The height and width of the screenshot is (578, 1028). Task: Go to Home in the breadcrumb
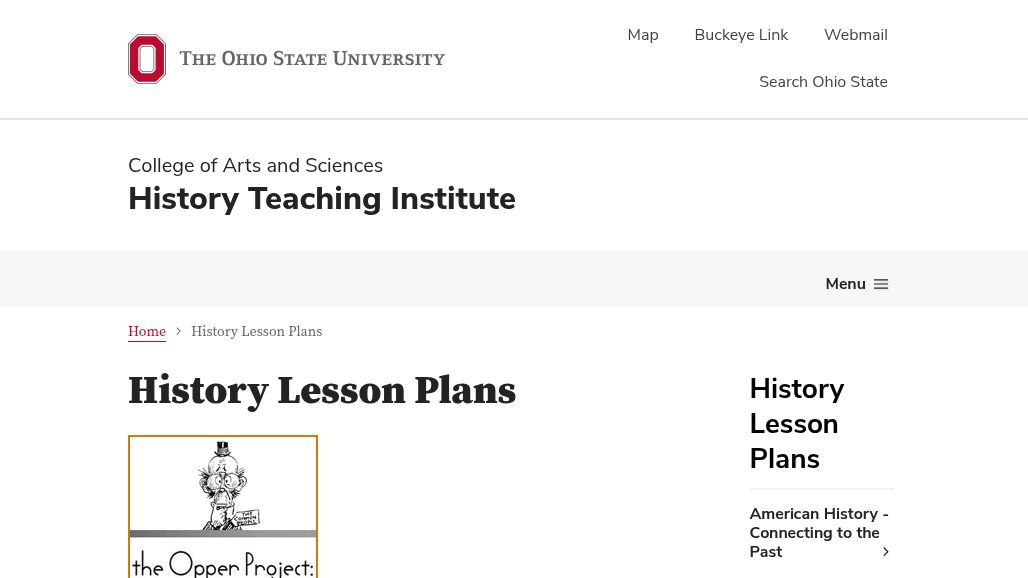(147, 332)
